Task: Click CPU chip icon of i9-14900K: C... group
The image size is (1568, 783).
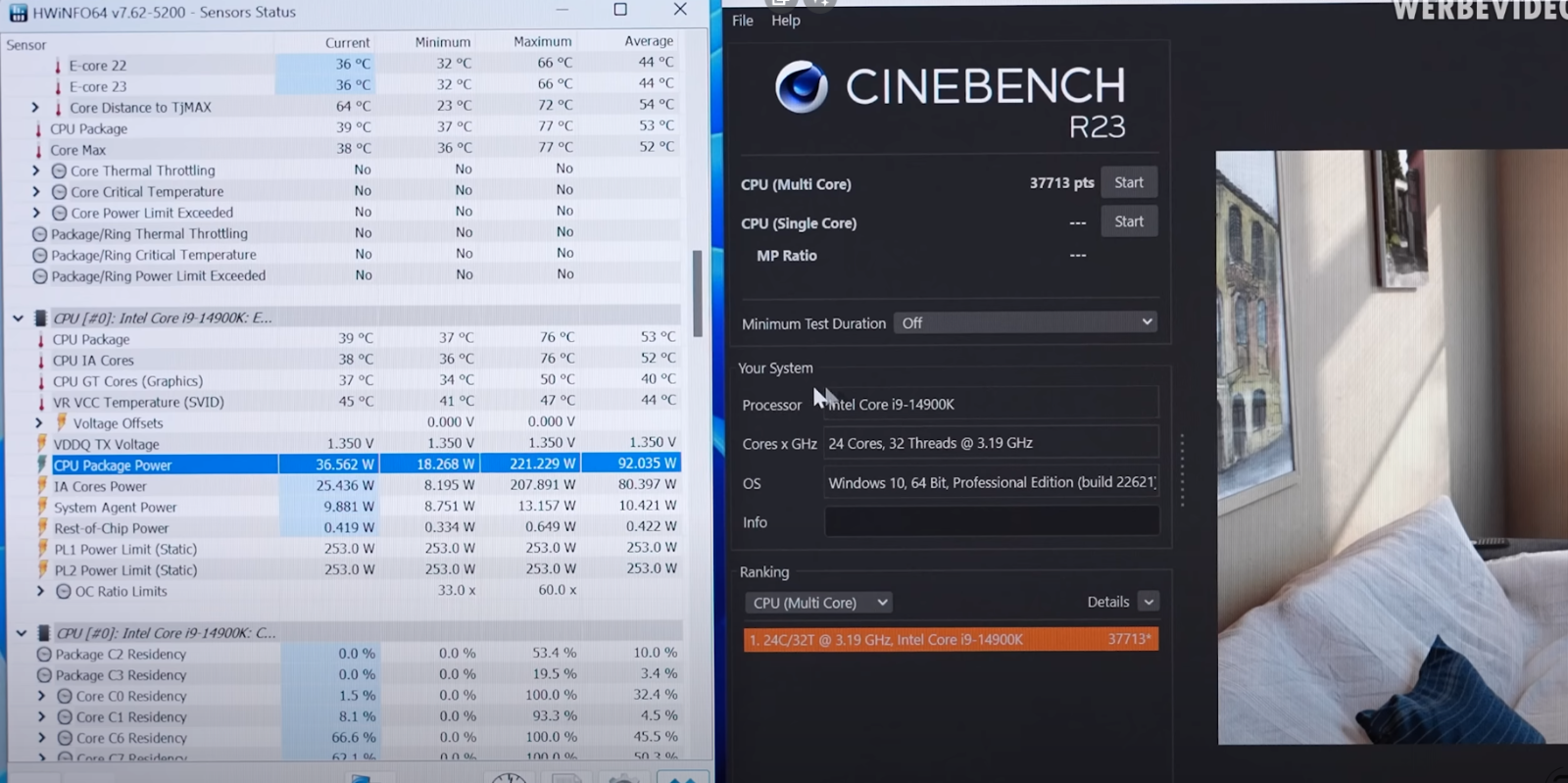Action: pyautogui.click(x=43, y=633)
